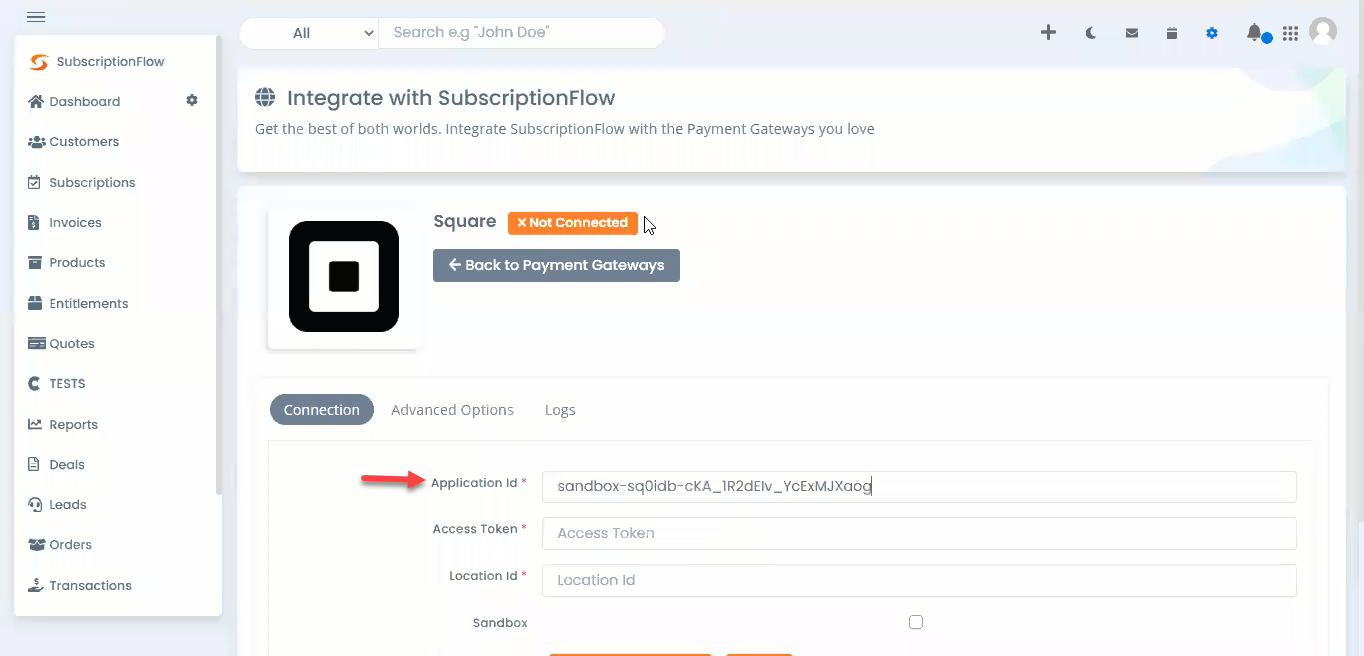The height and width of the screenshot is (656, 1364).
Task: Open Entitlements in the sidebar
Action: [89, 303]
